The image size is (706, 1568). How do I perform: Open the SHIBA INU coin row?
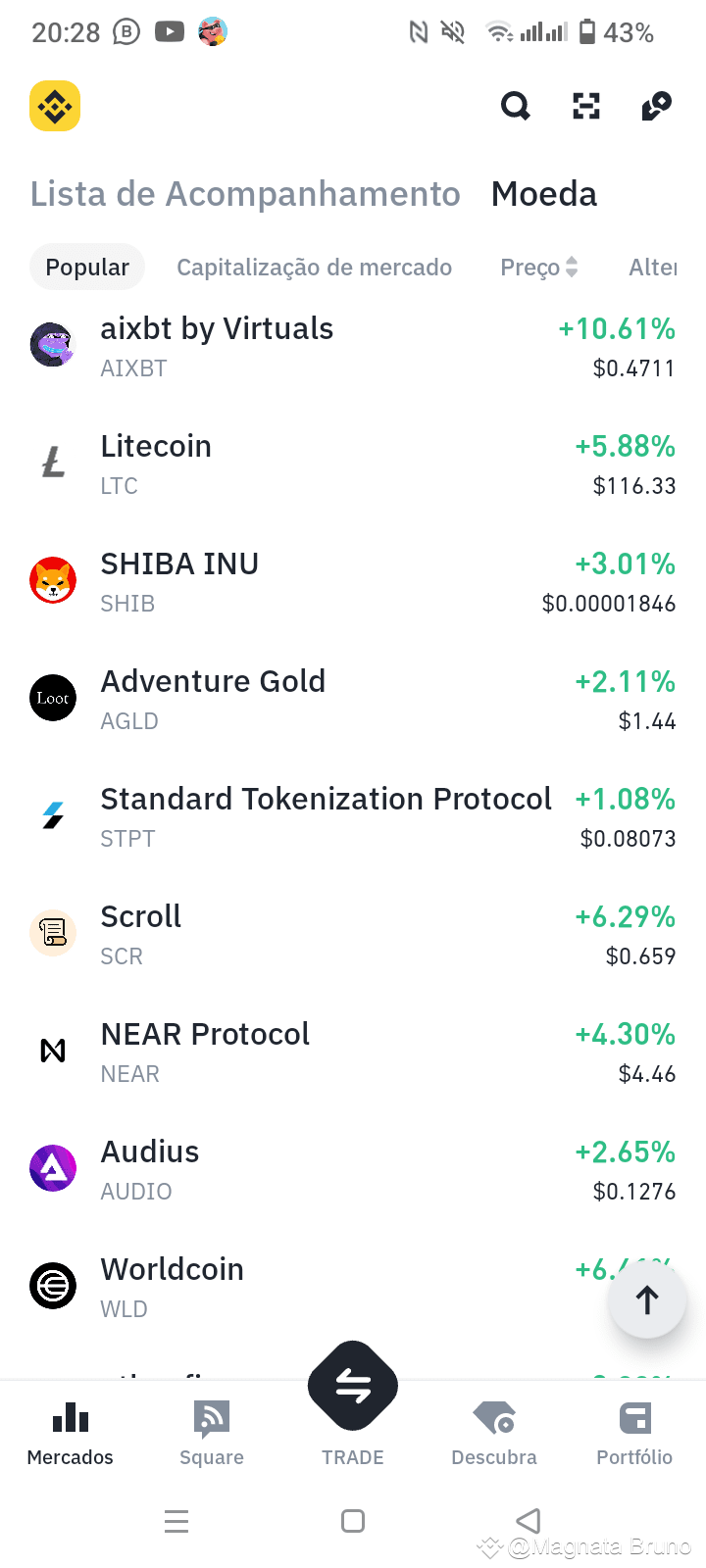coord(353,581)
